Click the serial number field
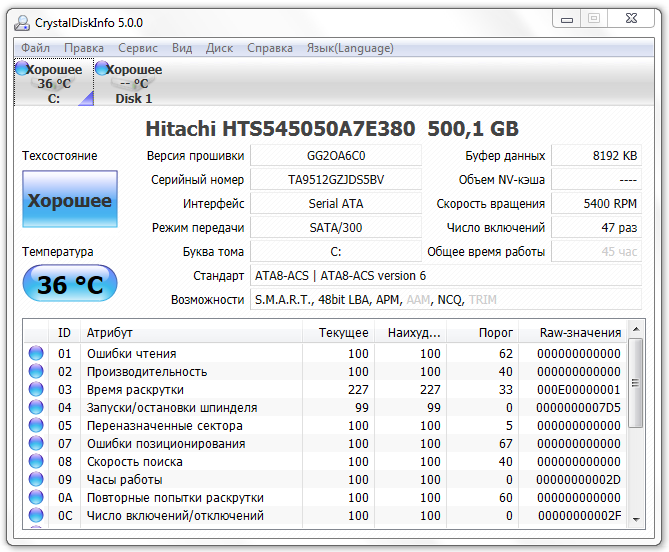This screenshot has height=552, width=669. pos(335,180)
